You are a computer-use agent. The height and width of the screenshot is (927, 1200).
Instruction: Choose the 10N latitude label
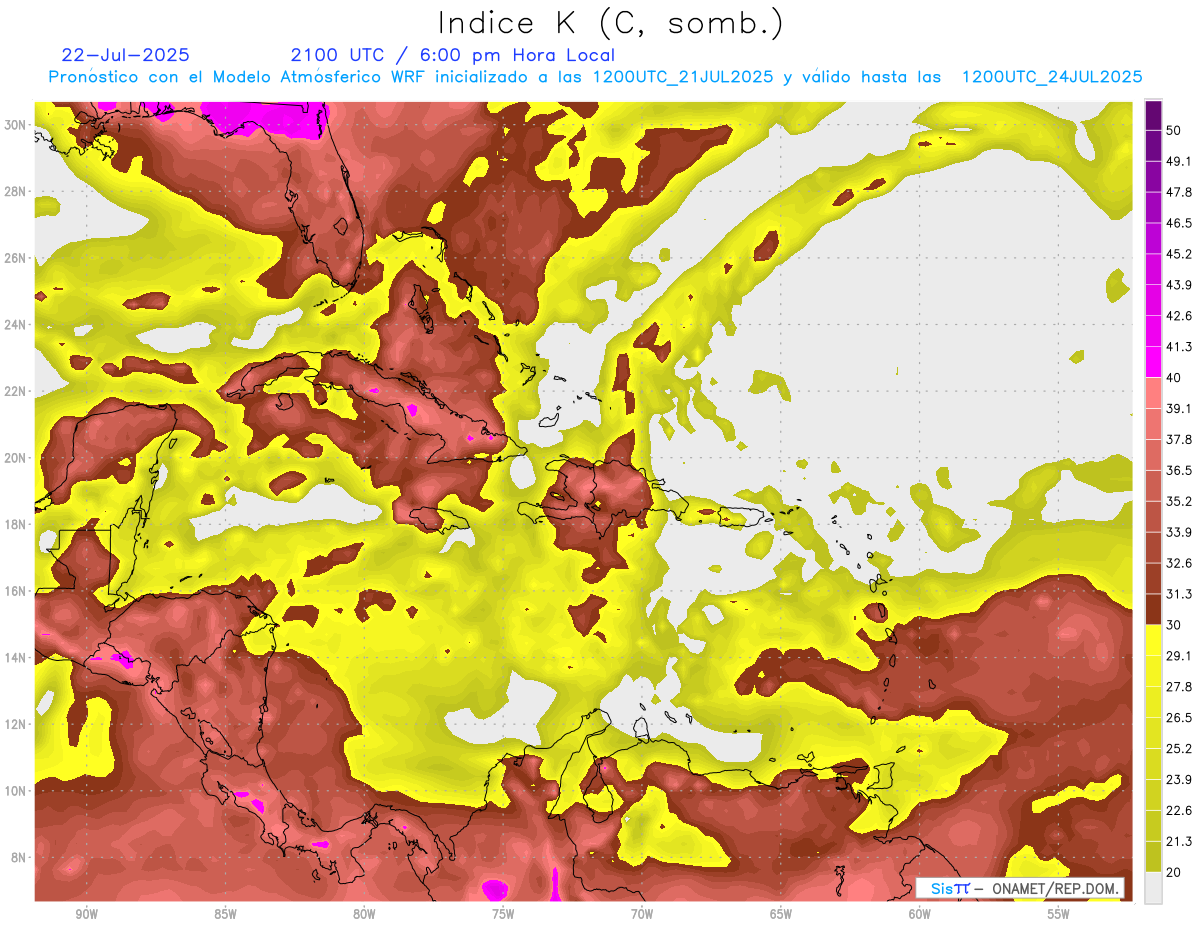[x=15, y=791]
